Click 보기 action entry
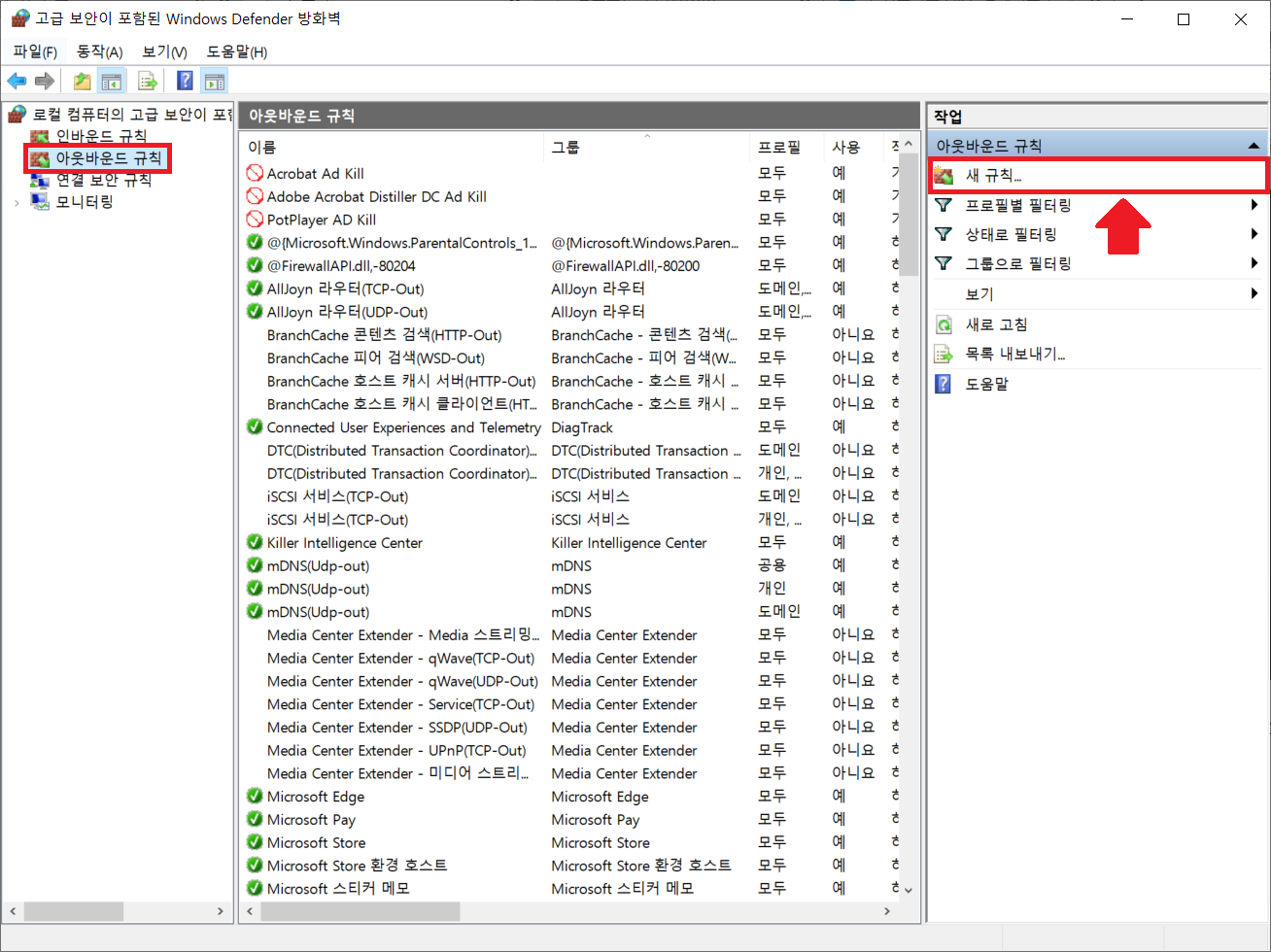Screen dimensions: 1271x952 (979, 293)
